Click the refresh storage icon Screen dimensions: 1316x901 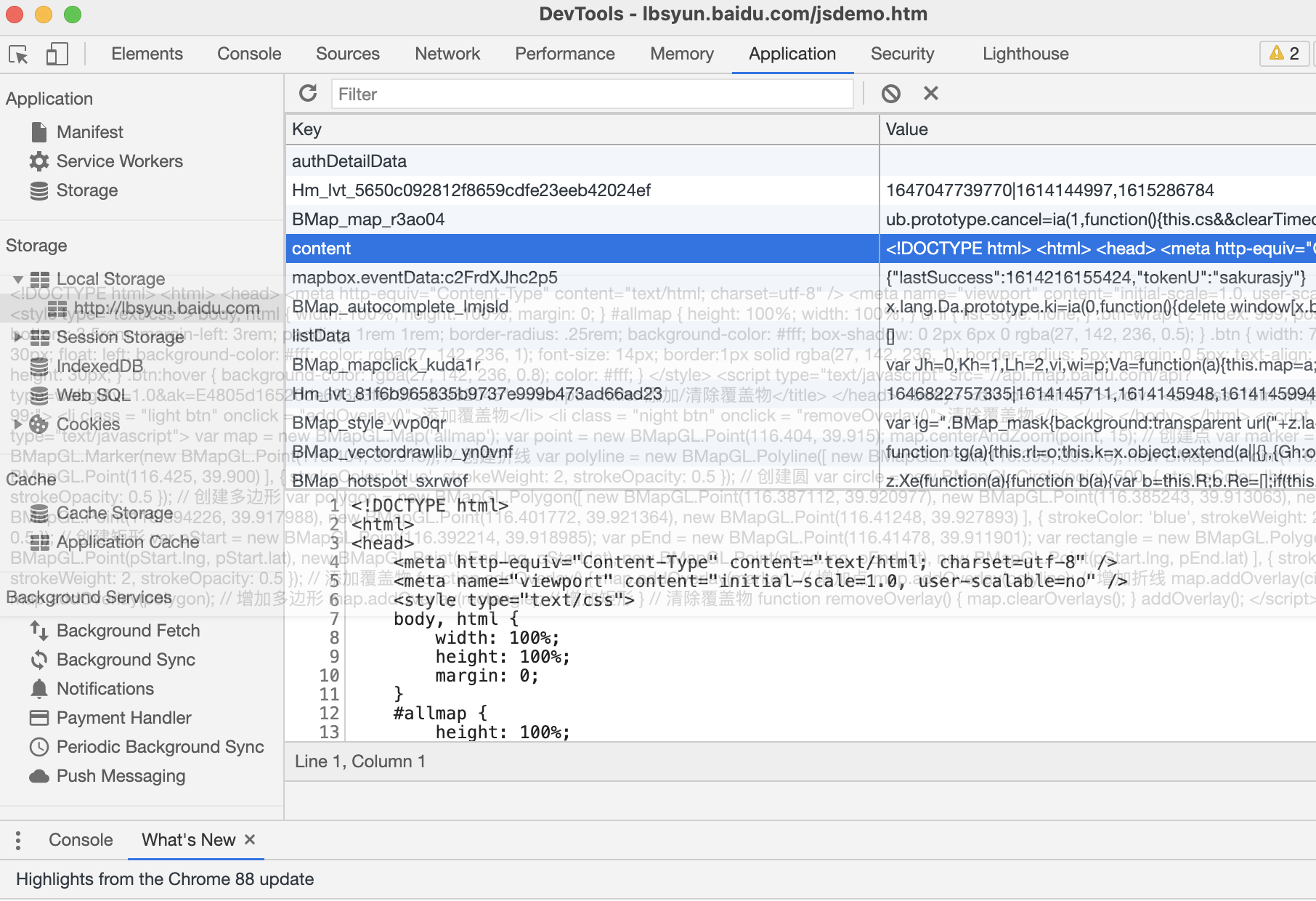309,94
